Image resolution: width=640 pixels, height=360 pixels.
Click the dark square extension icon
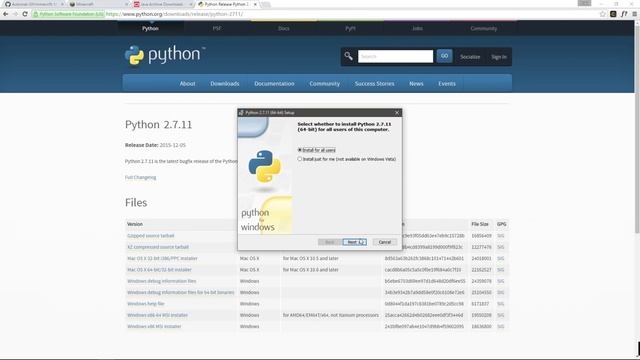[613, 14]
